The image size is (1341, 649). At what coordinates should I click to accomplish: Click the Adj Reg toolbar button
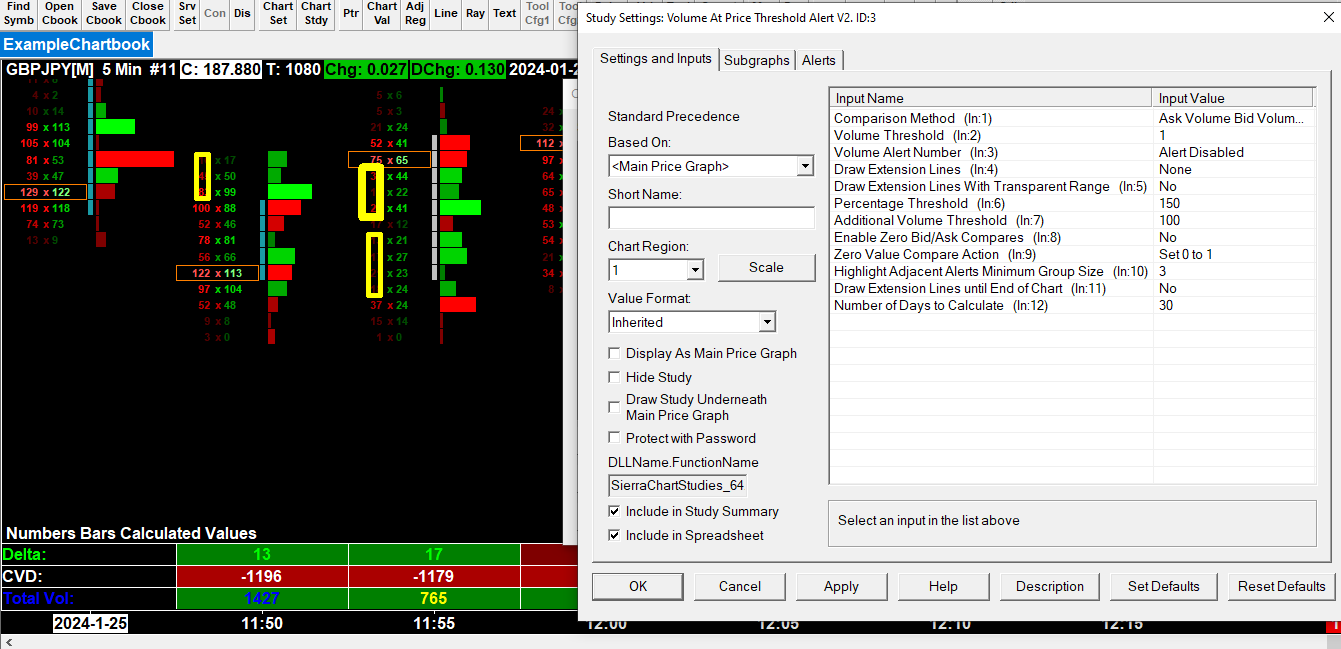point(416,13)
